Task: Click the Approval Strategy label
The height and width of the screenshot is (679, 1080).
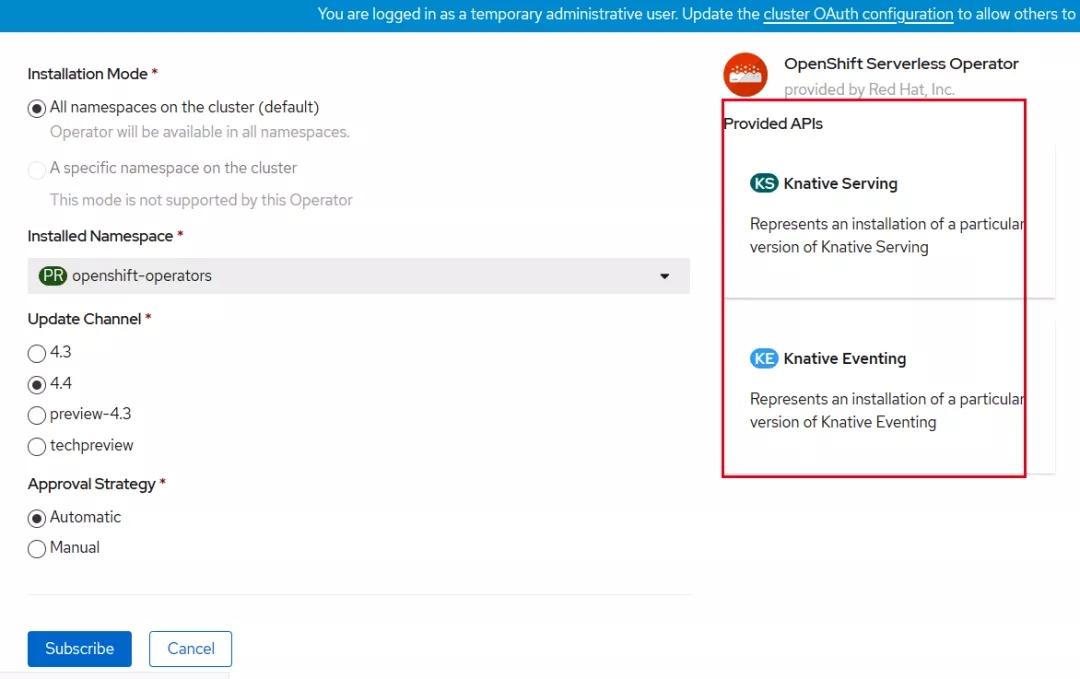Action: pos(92,484)
